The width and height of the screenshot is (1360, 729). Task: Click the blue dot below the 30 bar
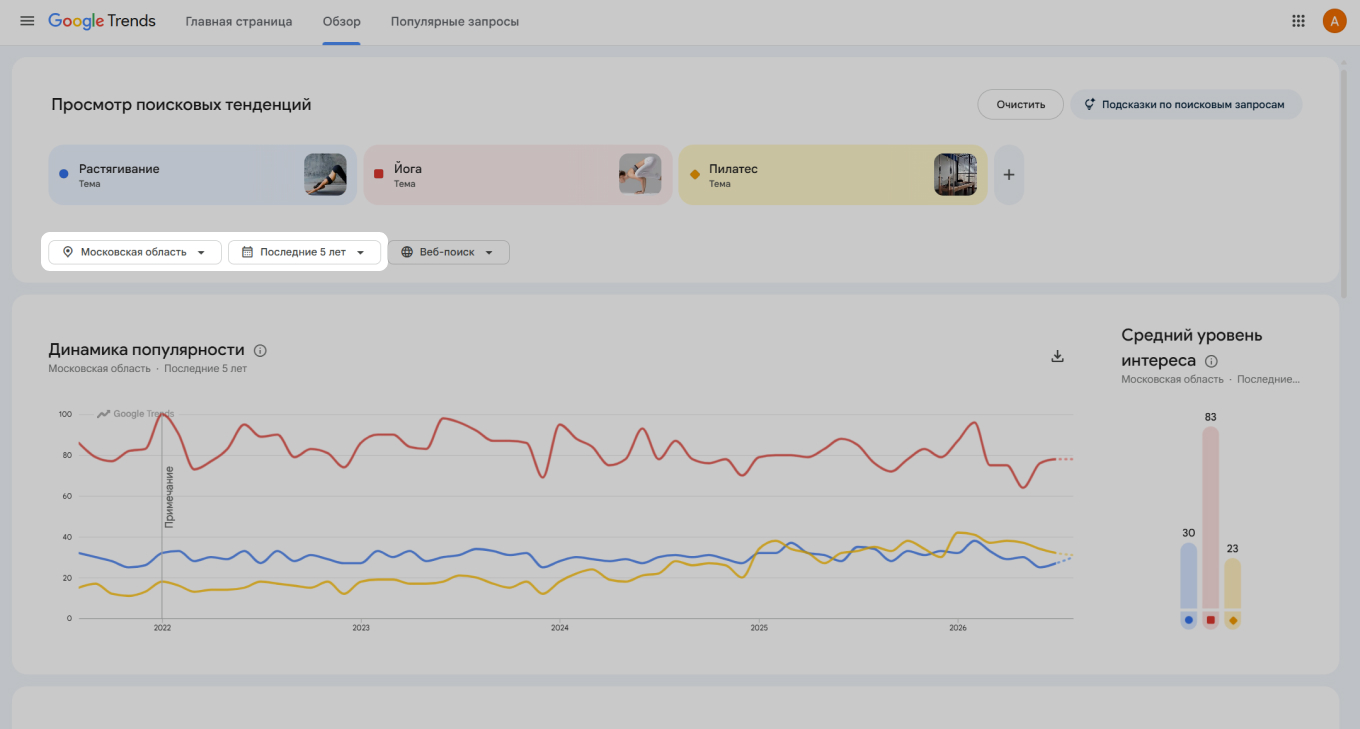[1188, 620]
